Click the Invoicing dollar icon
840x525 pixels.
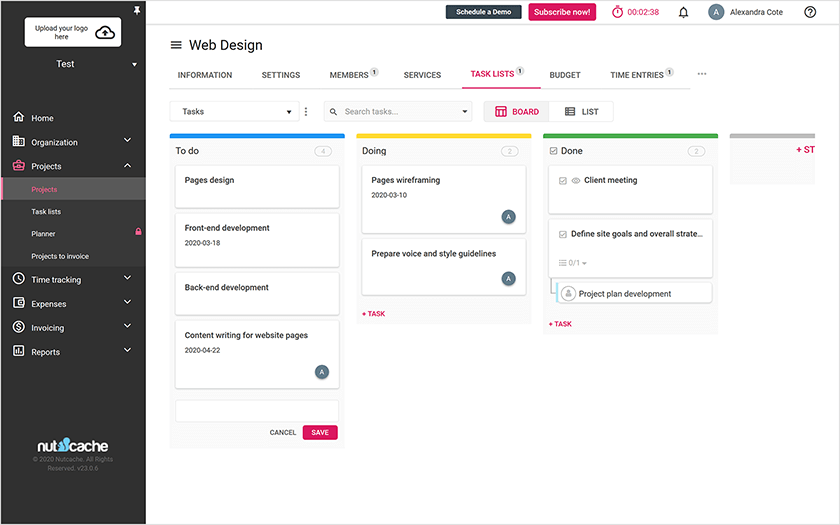click(19, 327)
